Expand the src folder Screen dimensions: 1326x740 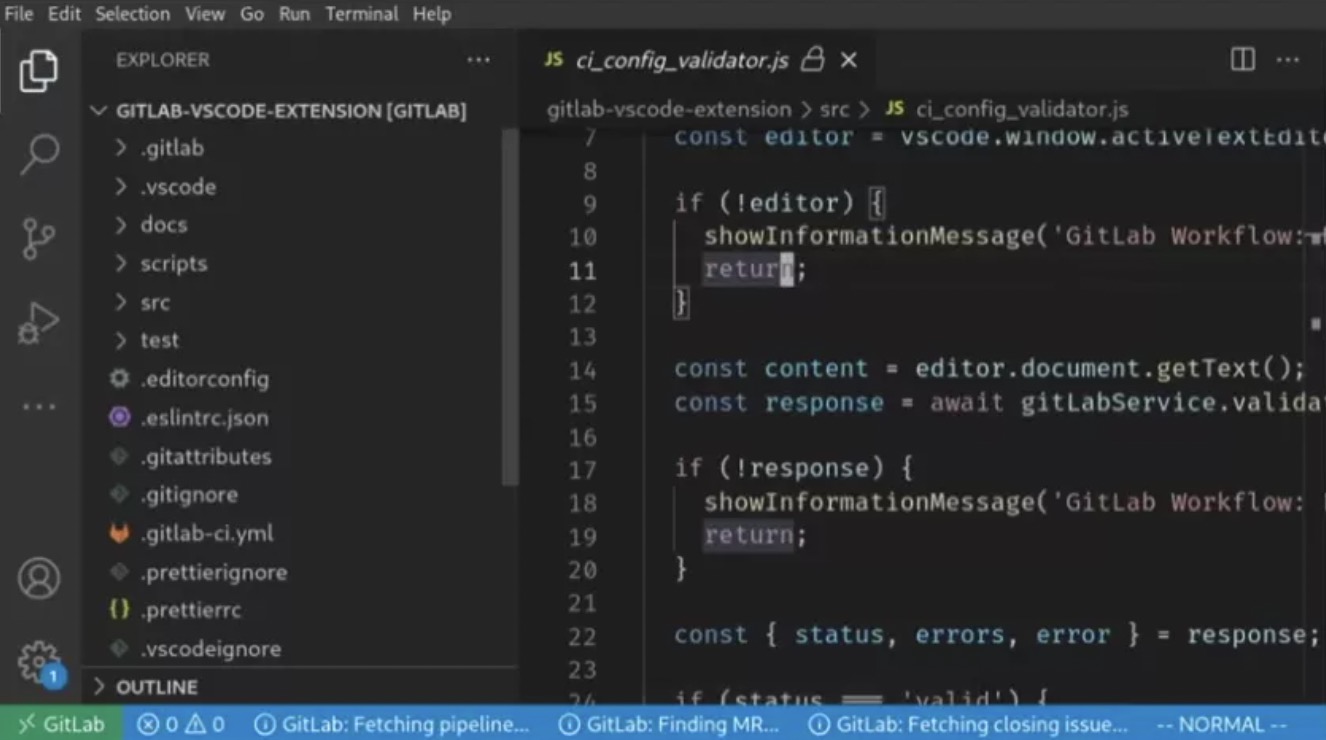[x=155, y=302]
